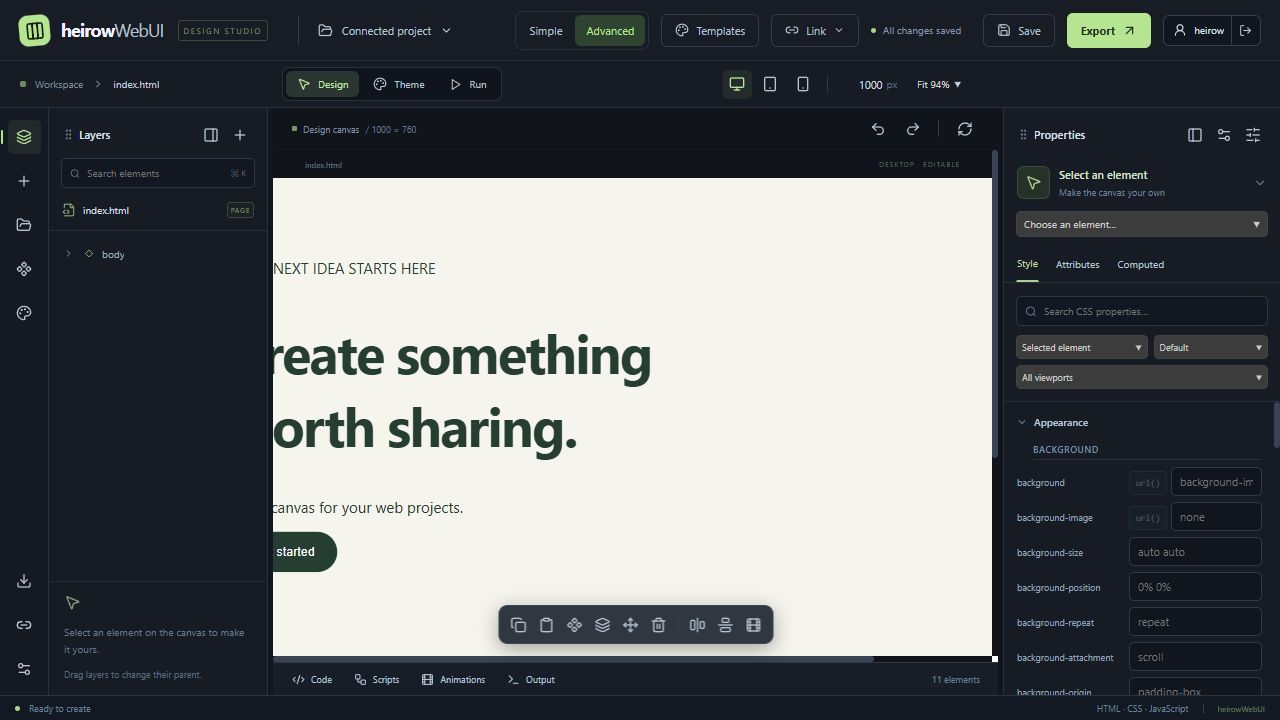Click the copy icon in floating toolbar
The height and width of the screenshot is (720, 1280).
pos(518,625)
